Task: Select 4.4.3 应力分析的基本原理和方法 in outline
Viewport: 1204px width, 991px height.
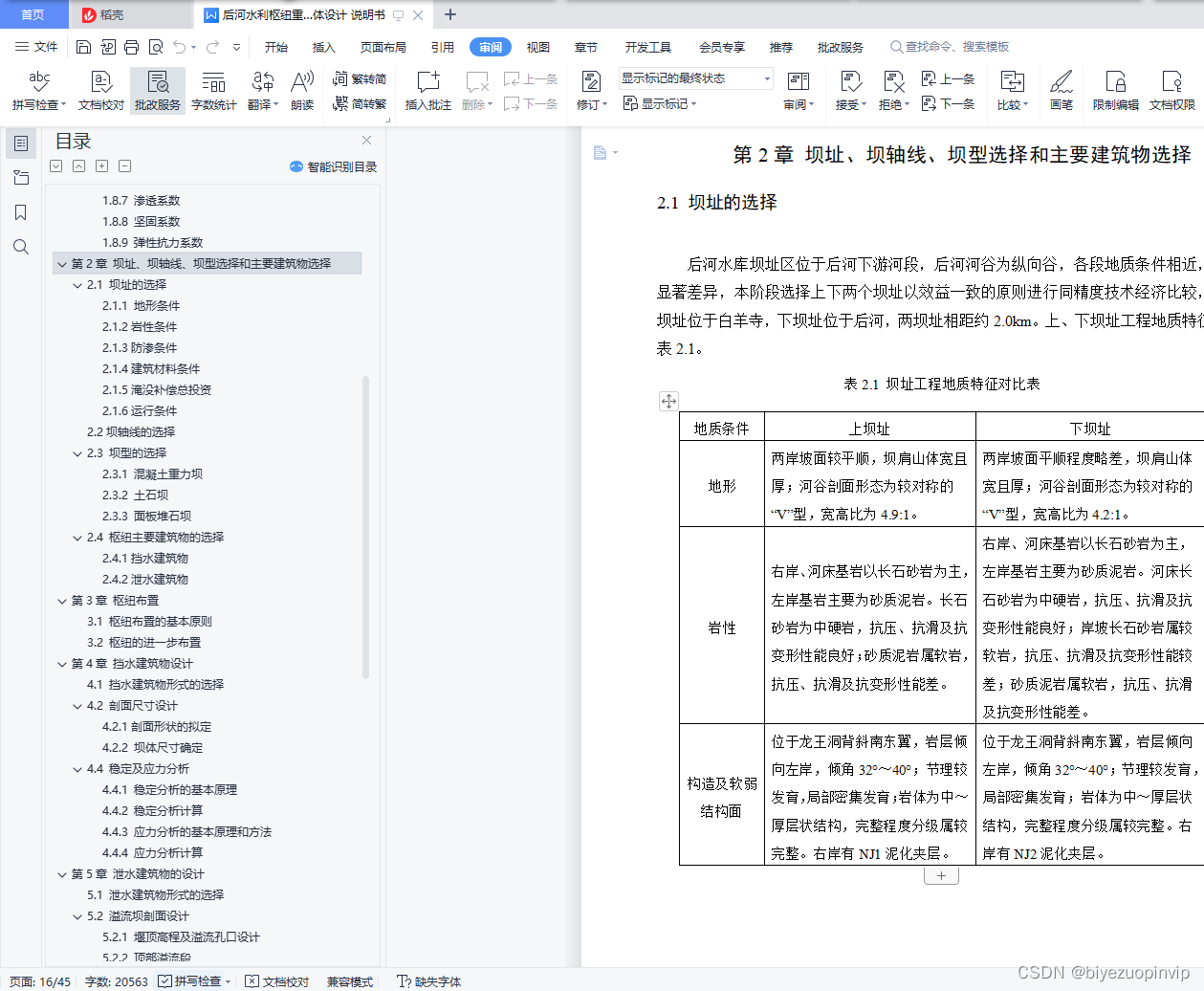Action: tap(186, 832)
